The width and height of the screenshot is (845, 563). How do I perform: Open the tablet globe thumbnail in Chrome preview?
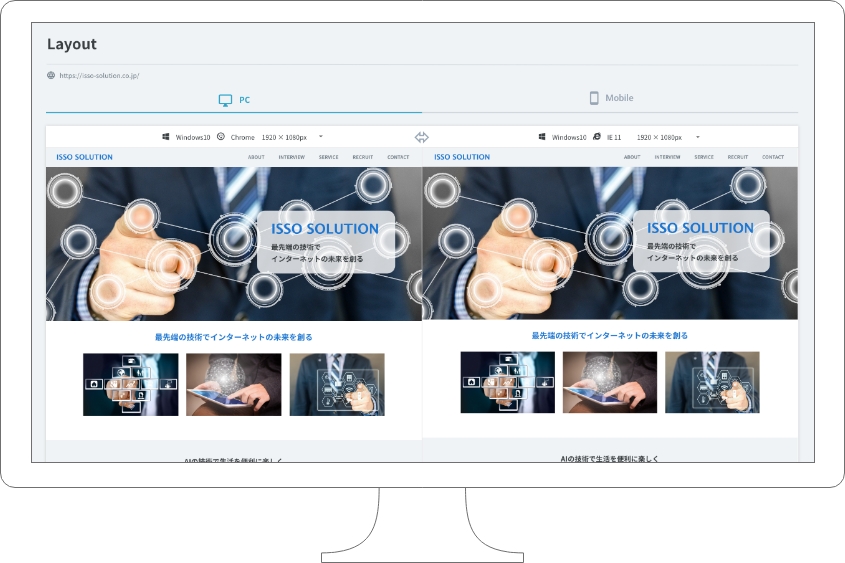tap(233, 385)
